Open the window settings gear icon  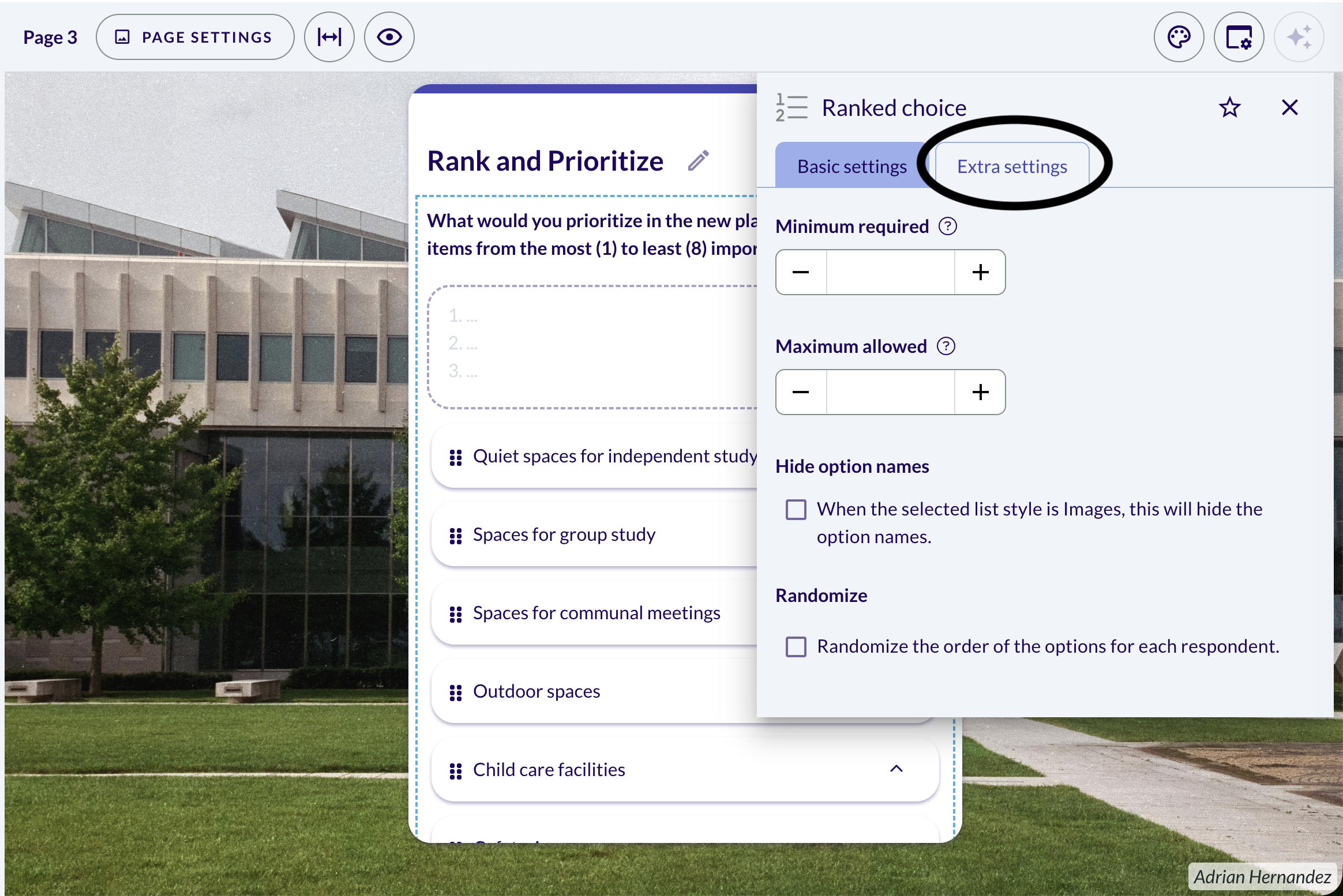1239,37
